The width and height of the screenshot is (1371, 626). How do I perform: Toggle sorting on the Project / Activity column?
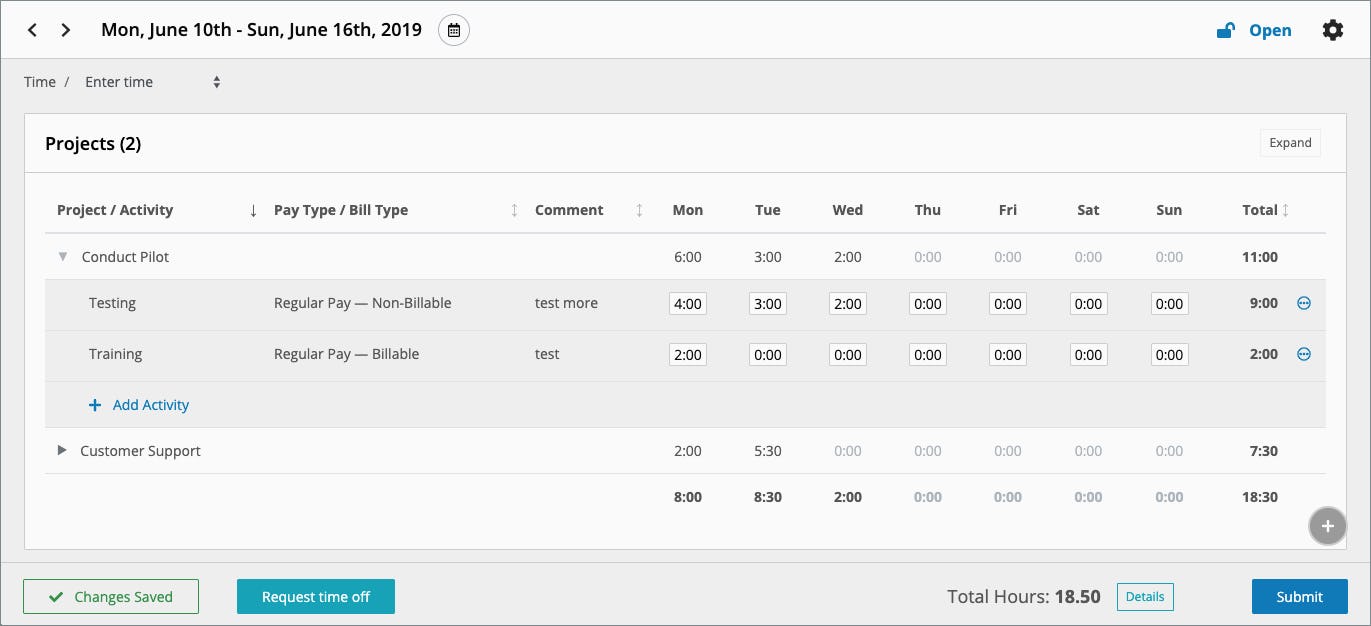pos(252,210)
